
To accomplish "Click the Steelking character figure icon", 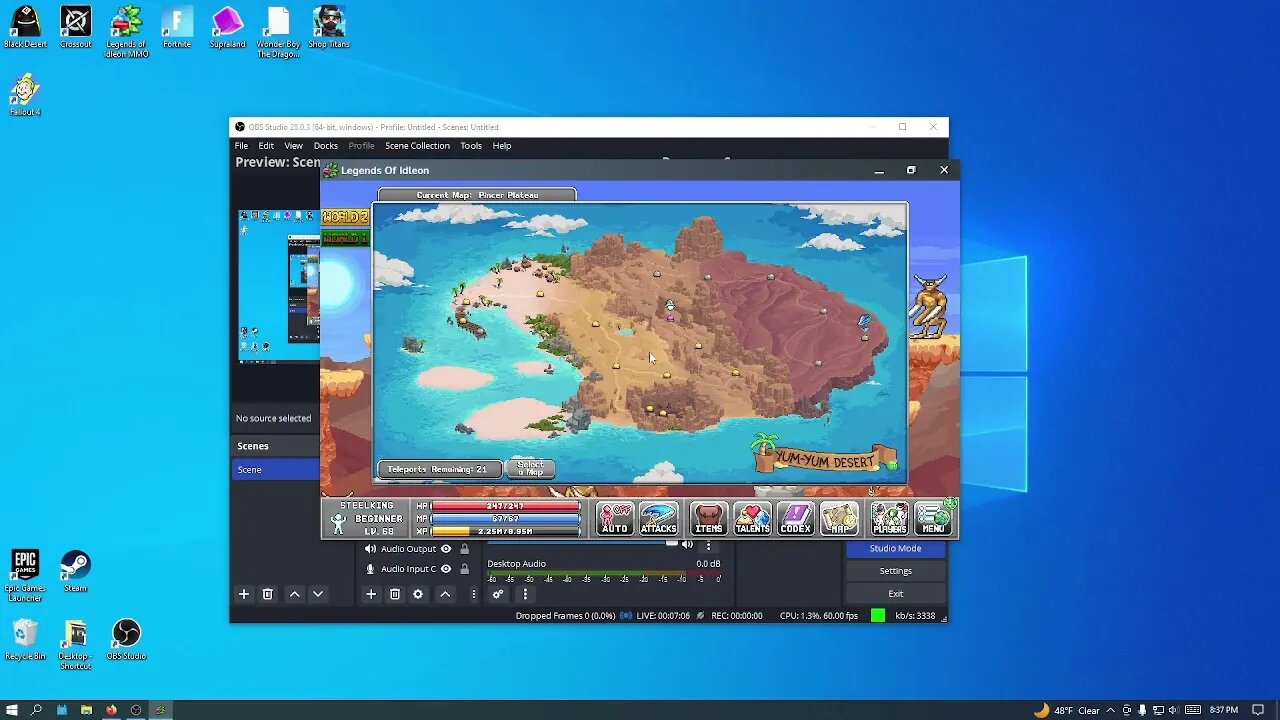I will [x=338, y=525].
